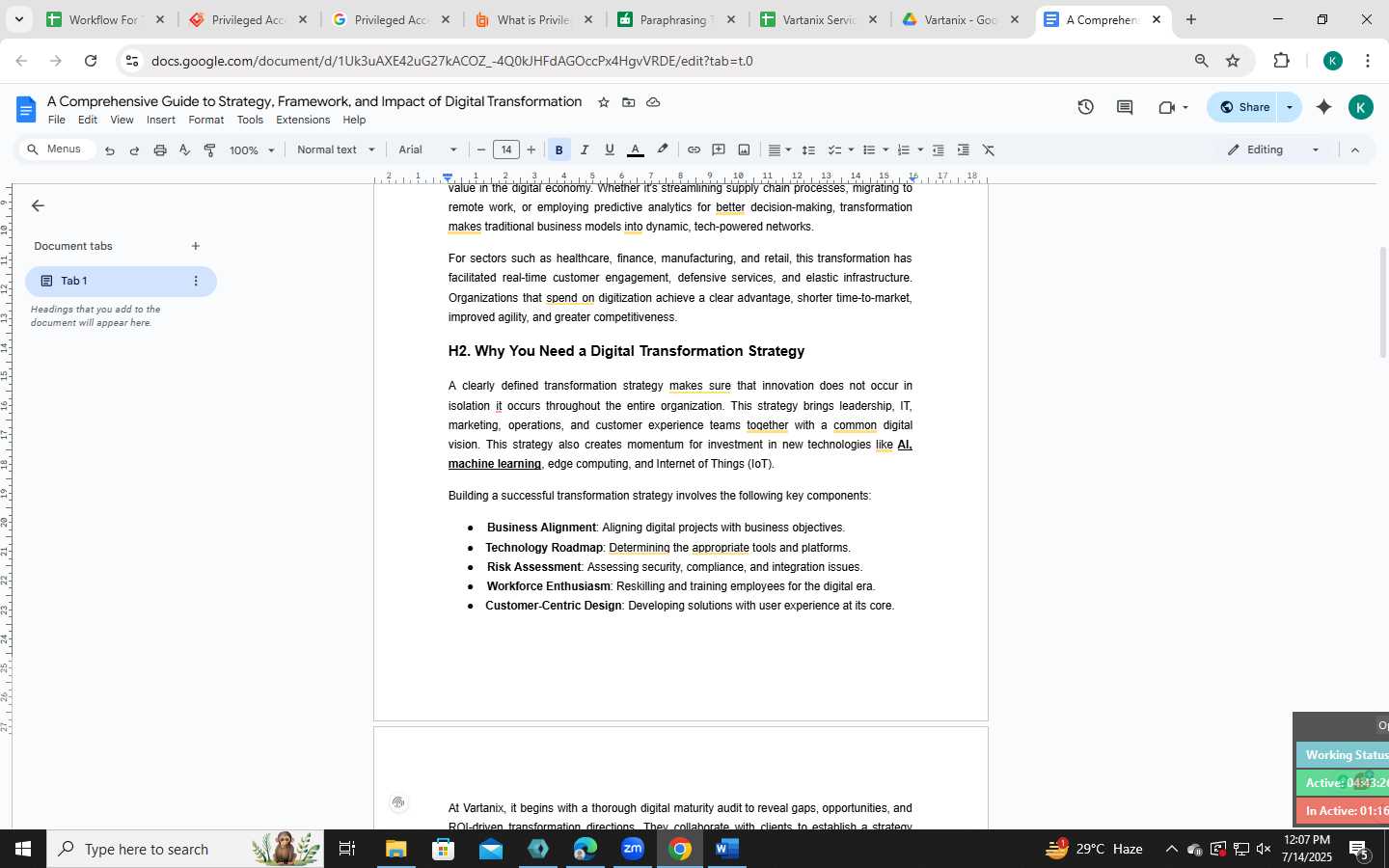Open the text color picker

point(636,149)
